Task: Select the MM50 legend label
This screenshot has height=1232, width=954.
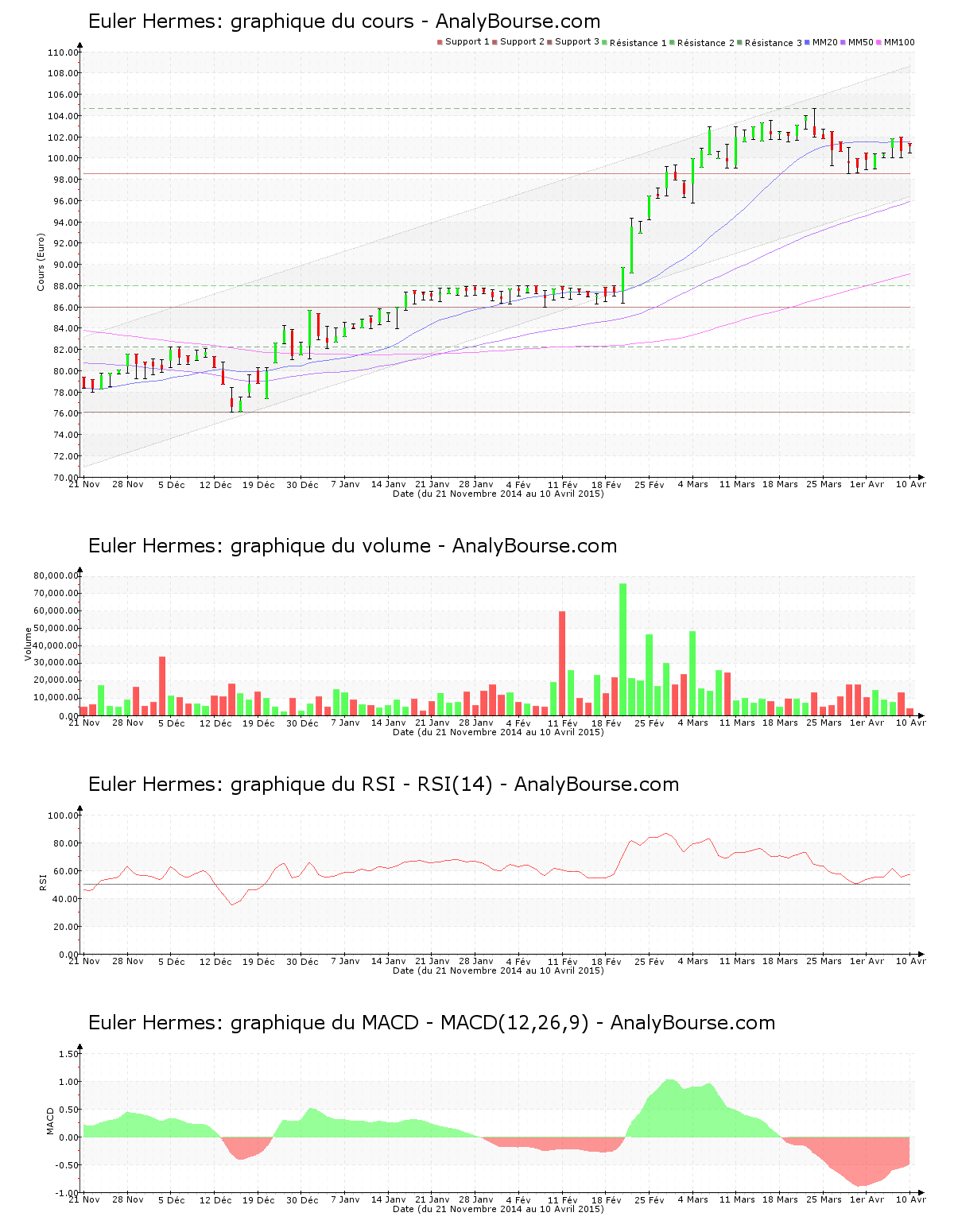Action: point(861,42)
